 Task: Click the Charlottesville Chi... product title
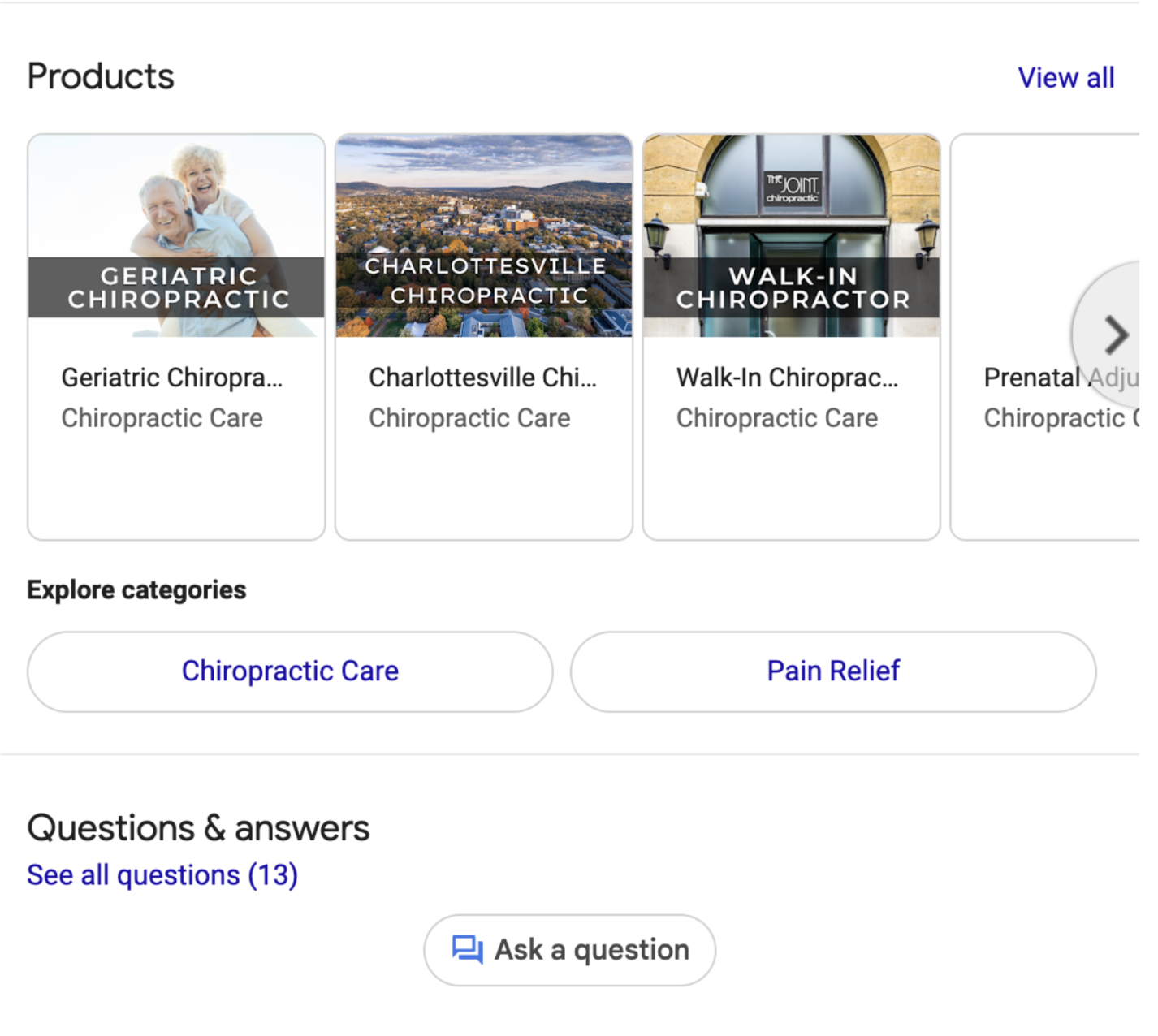pos(482,378)
